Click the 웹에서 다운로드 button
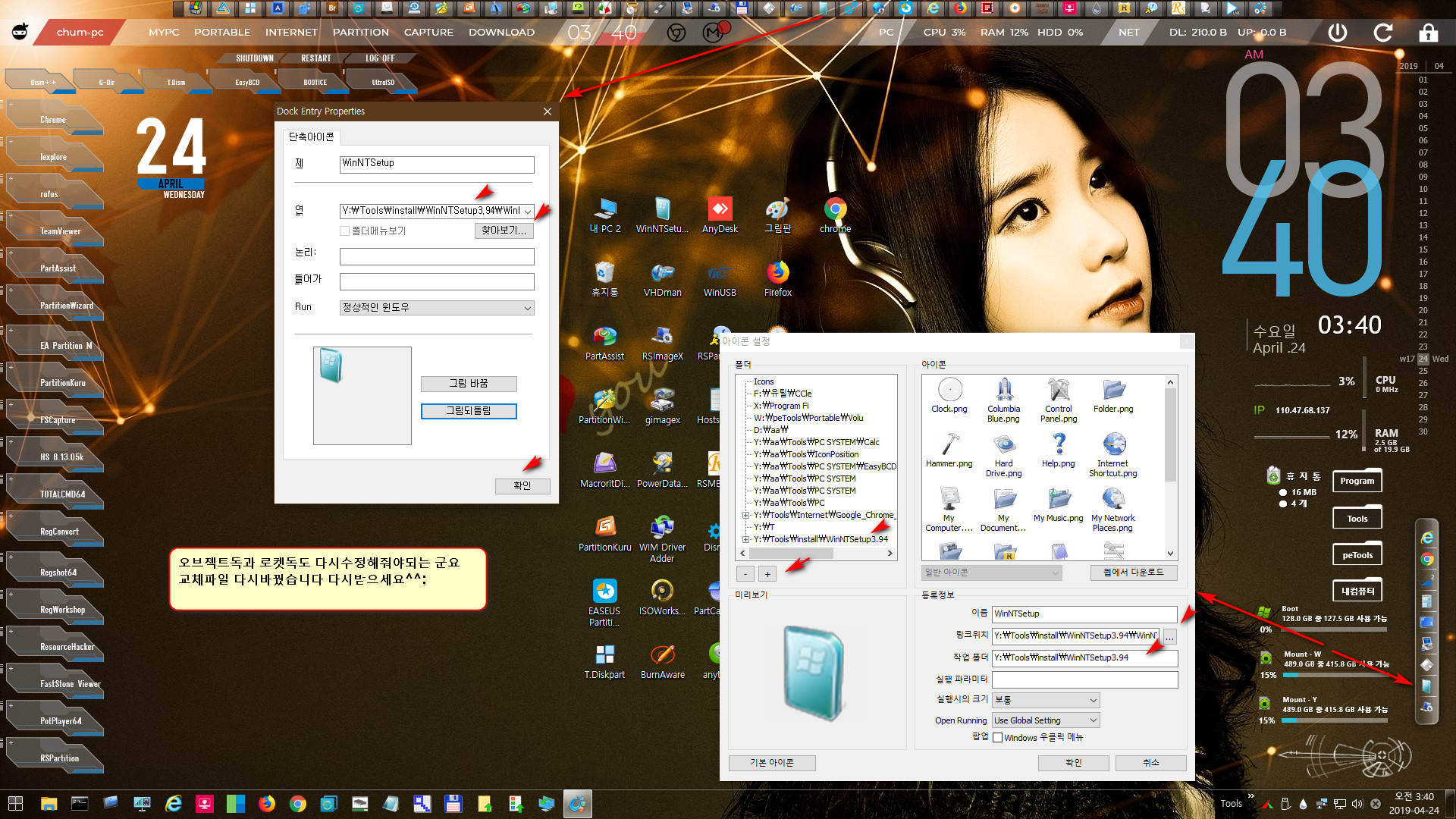1456x819 pixels. [1134, 573]
